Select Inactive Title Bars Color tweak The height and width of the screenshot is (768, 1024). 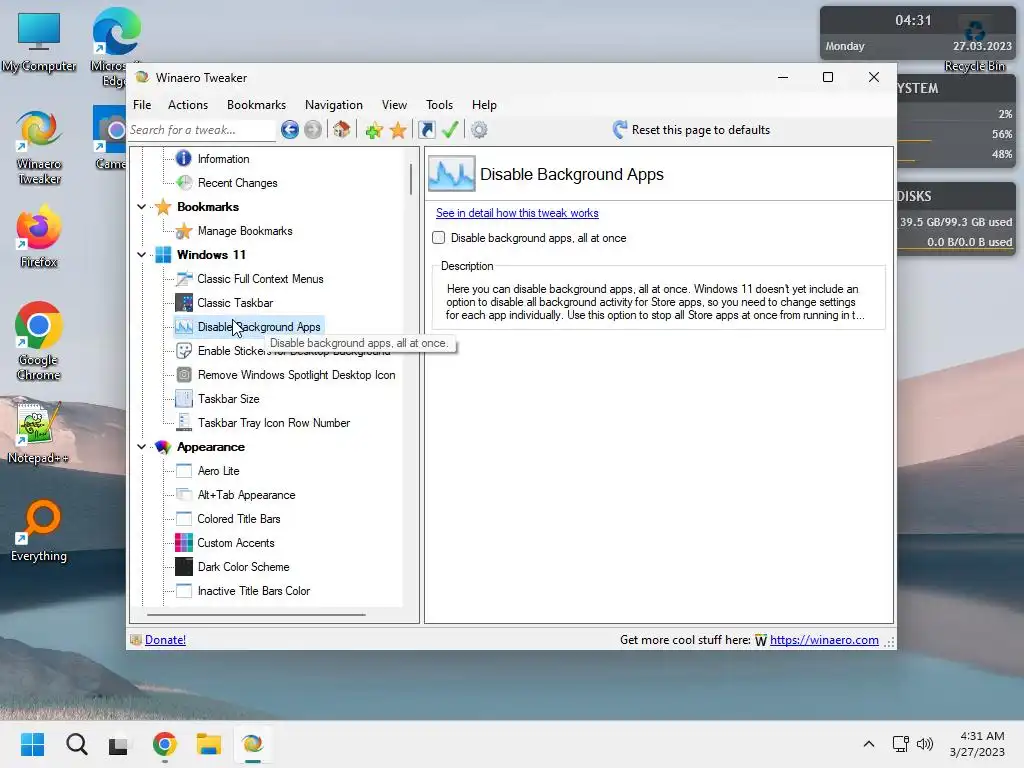coord(253,591)
